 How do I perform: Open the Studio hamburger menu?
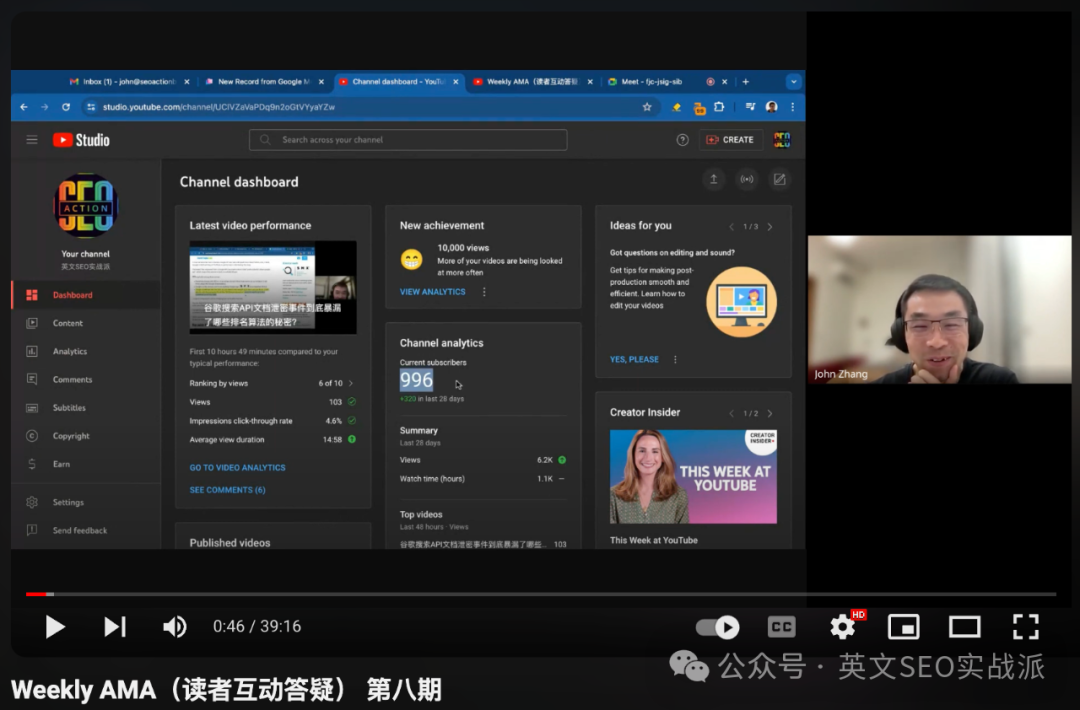(32, 140)
